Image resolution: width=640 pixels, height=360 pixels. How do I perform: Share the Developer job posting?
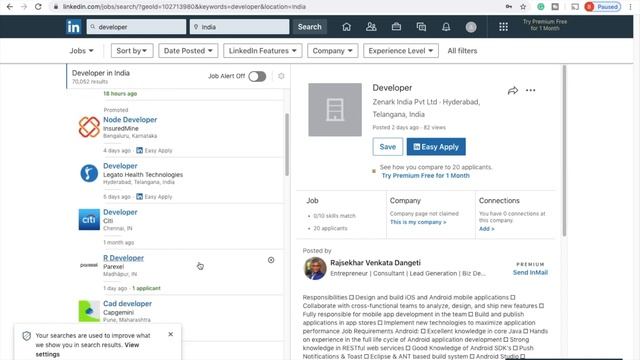[513, 90]
